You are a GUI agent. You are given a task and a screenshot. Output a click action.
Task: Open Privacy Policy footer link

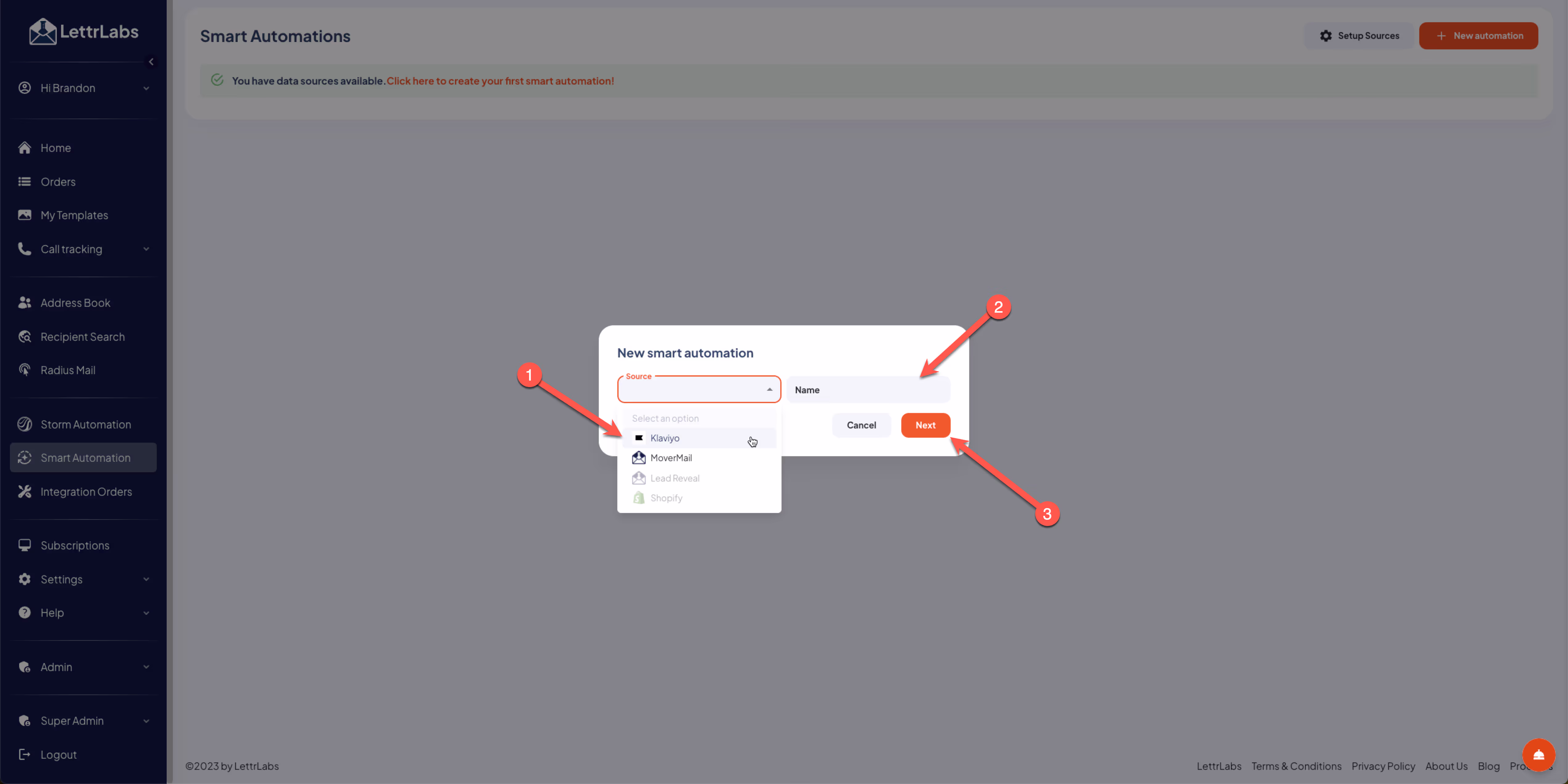tap(1383, 766)
